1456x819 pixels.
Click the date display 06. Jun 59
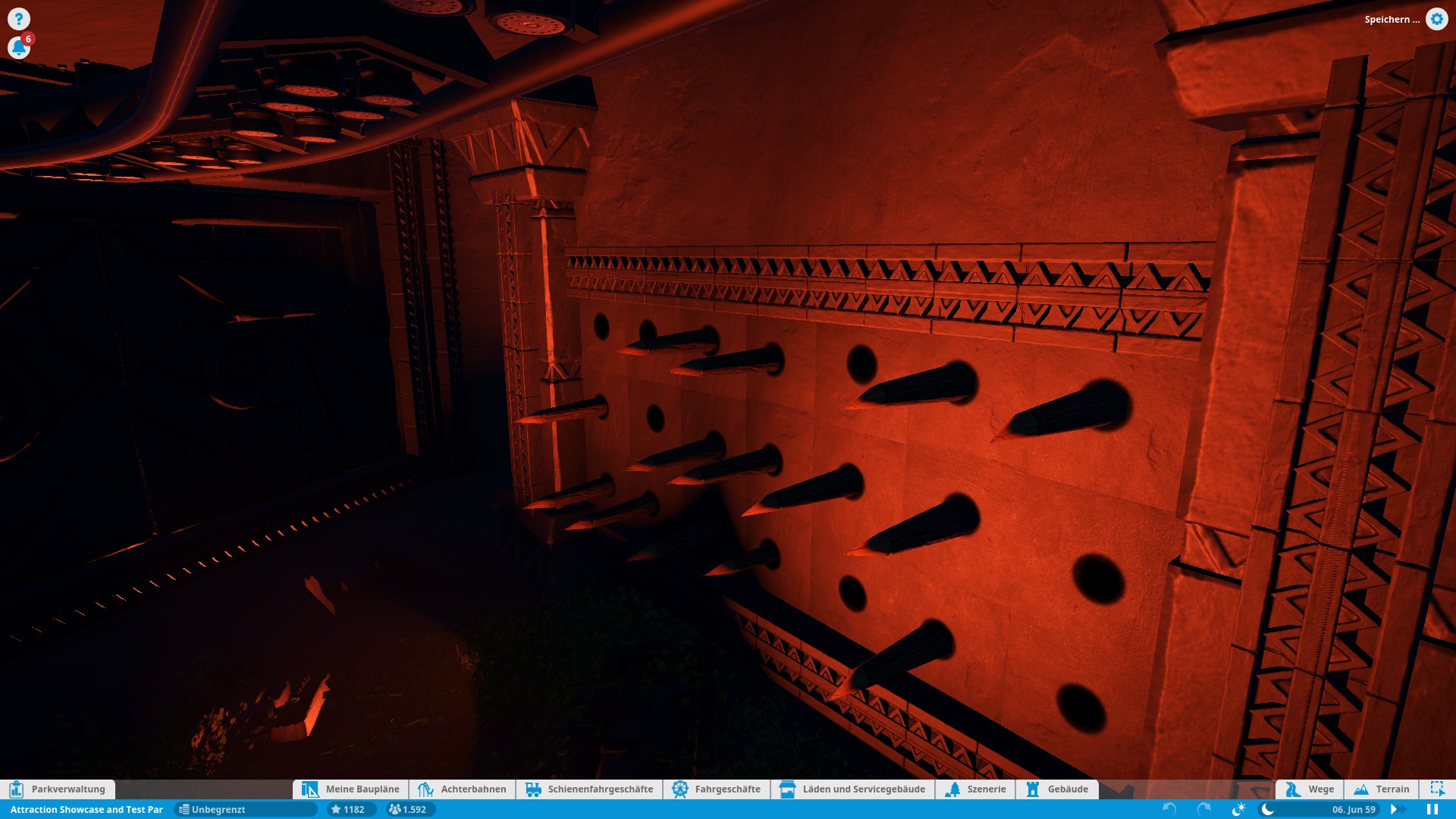pos(1354,809)
